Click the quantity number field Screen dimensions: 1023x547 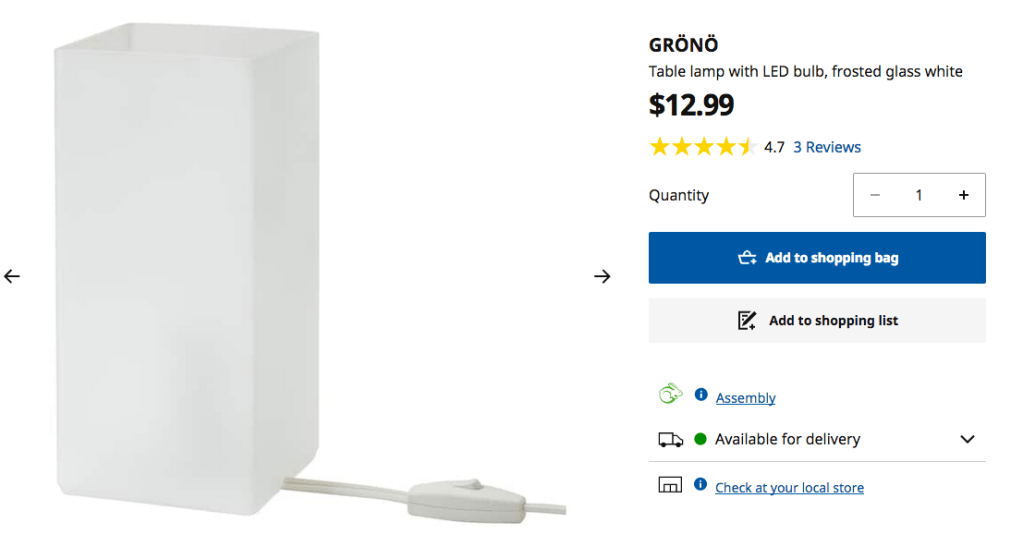(x=919, y=195)
